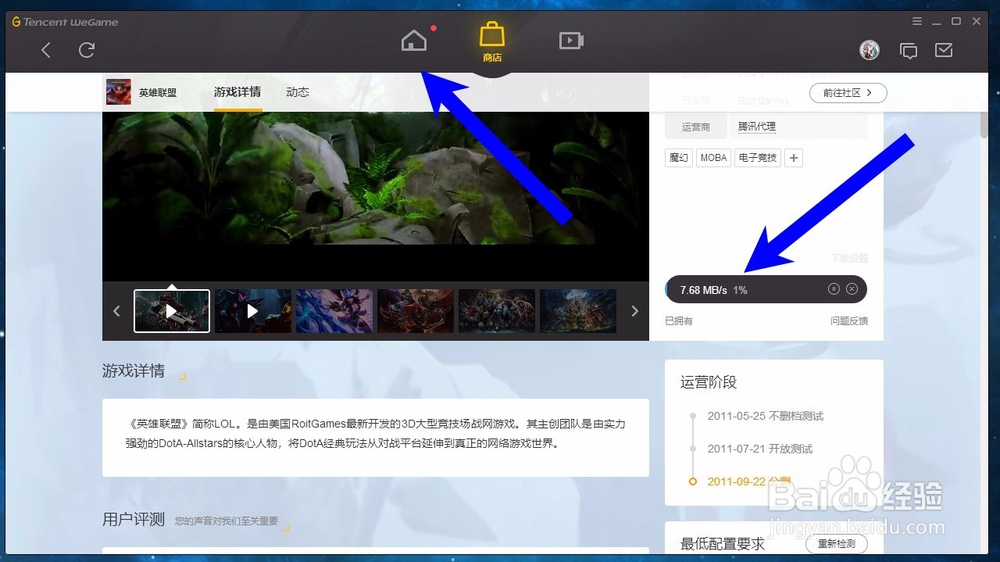Click the download progress bar
The image size is (1000, 562).
coord(765,290)
